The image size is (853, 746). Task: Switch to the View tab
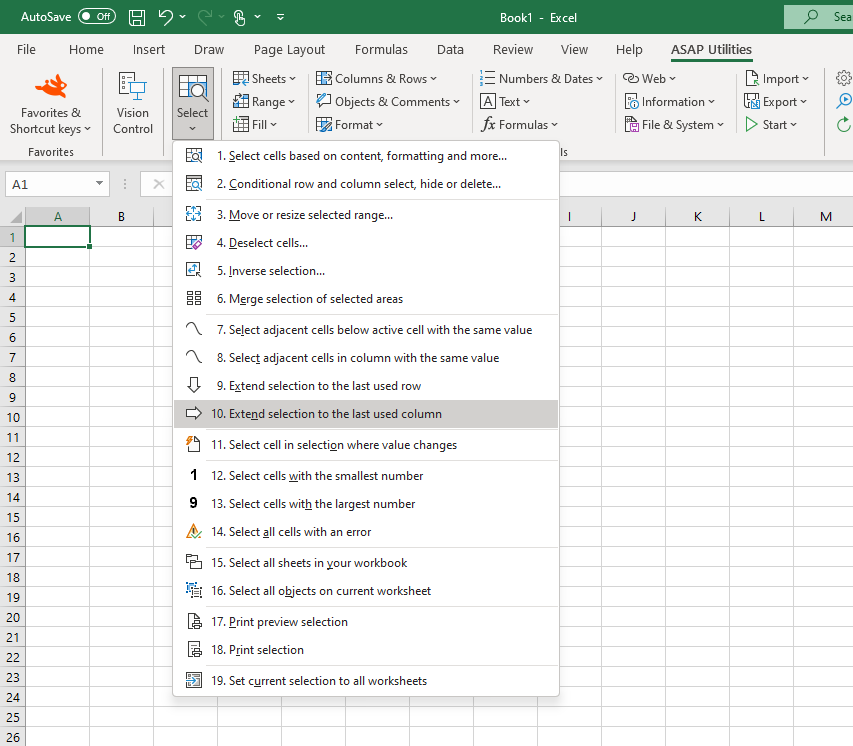click(574, 50)
